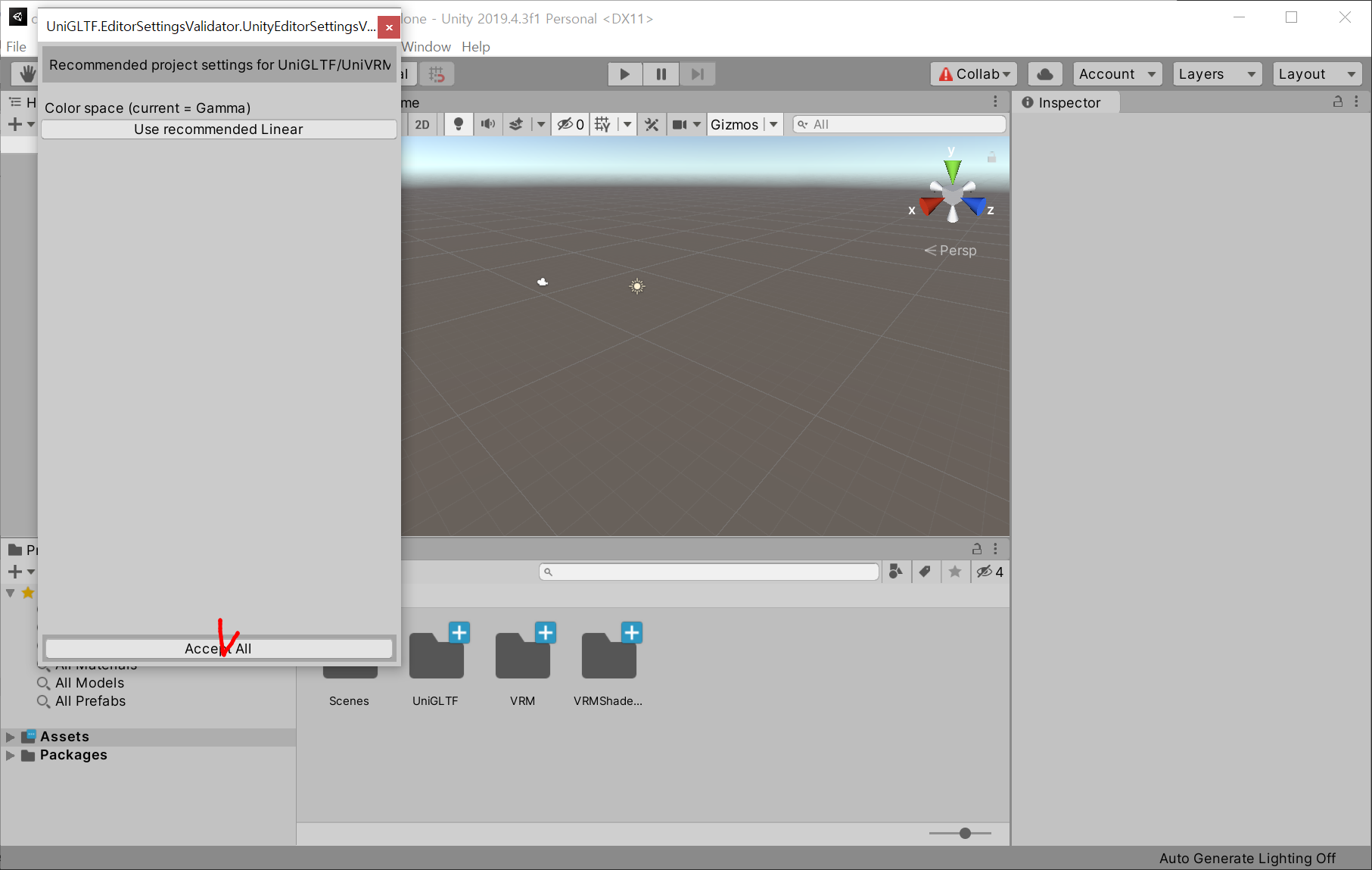The image size is (1372, 870).
Task: Lock the Inspector panel
Action: (1338, 101)
